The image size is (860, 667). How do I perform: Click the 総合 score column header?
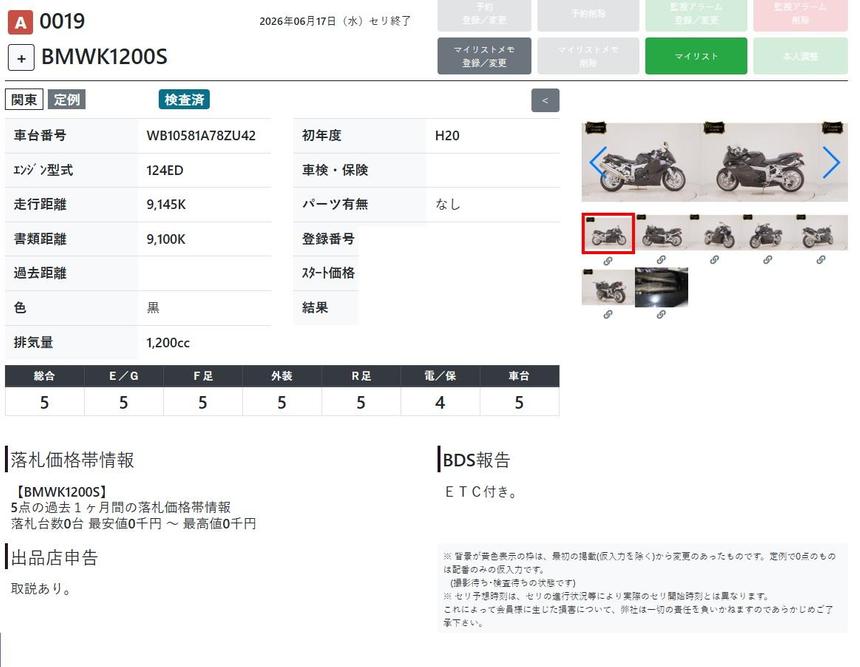[x=44, y=376]
